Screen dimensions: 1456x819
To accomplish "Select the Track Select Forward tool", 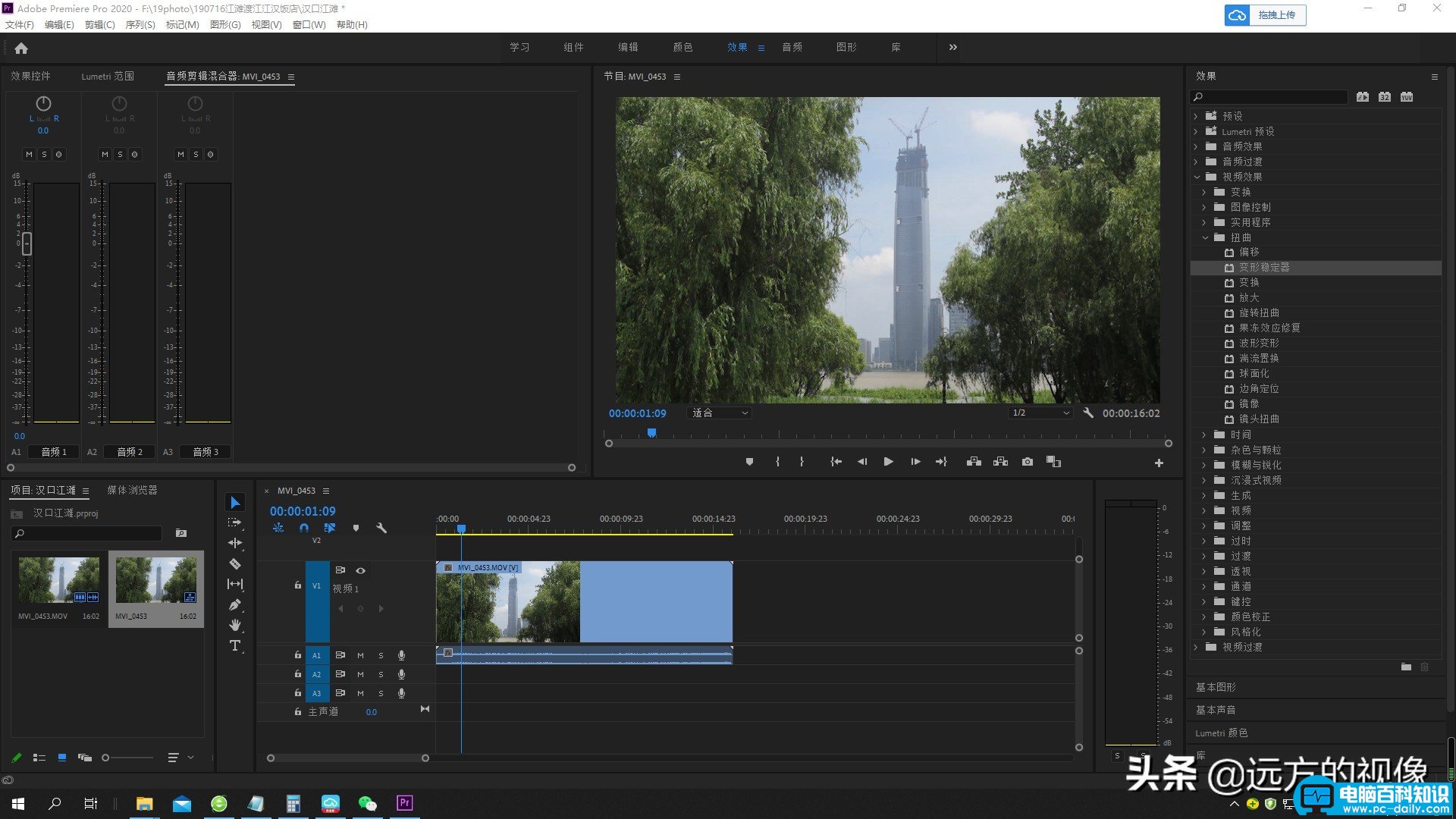I will pyautogui.click(x=235, y=522).
